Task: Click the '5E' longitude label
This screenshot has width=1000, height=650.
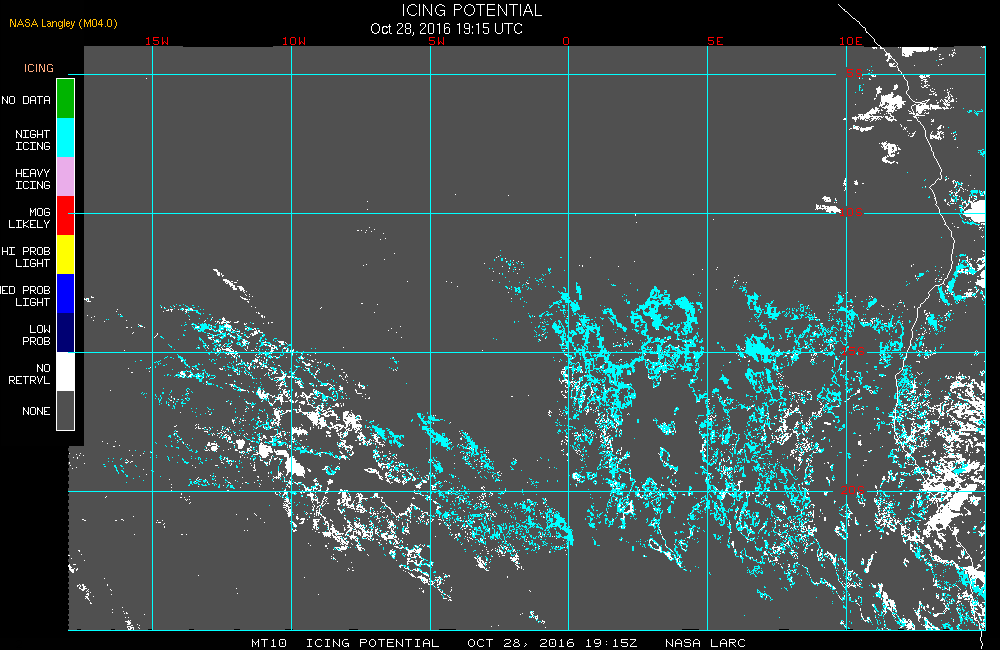Action: pyautogui.click(x=715, y=41)
